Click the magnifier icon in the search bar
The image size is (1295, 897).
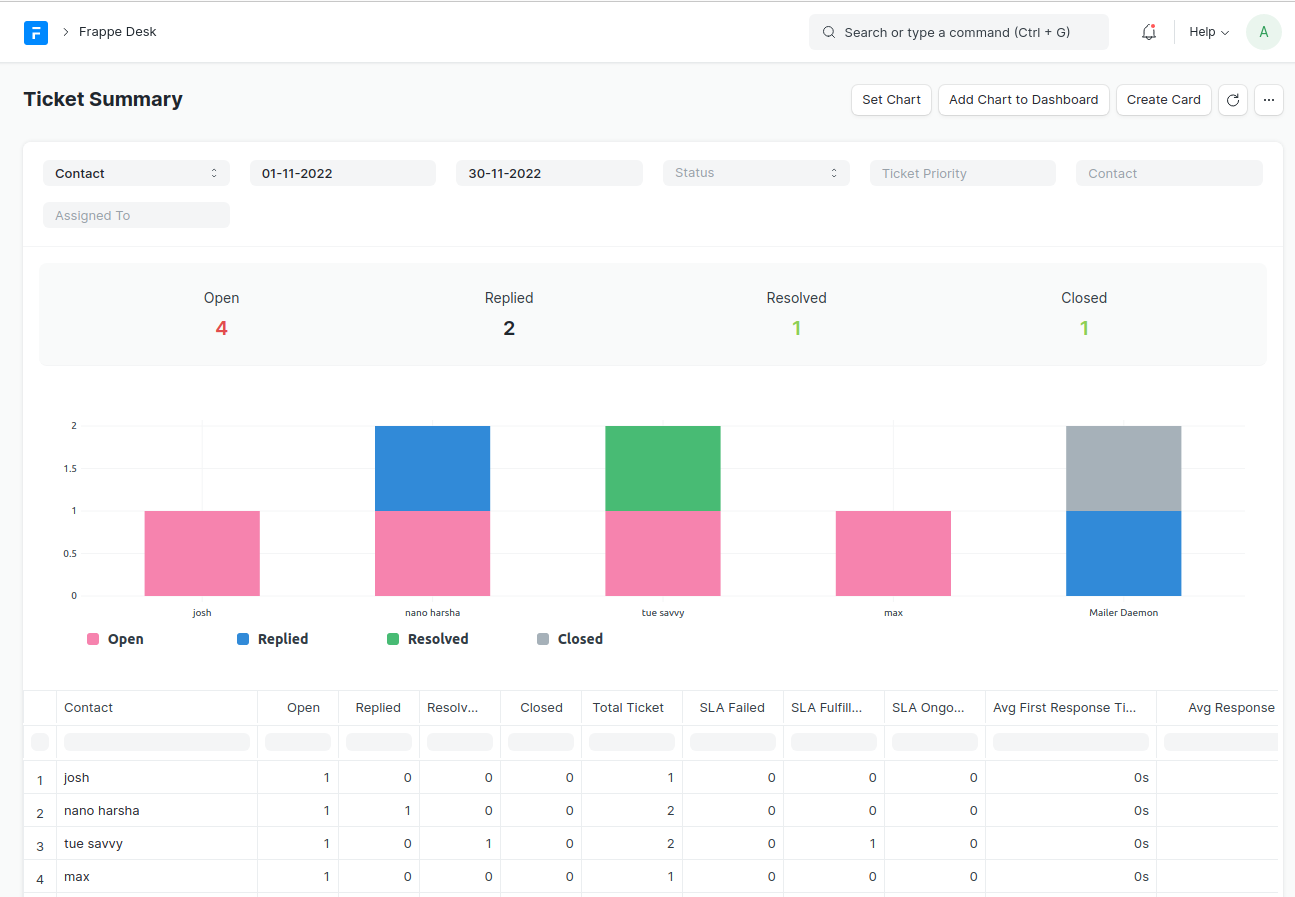tap(828, 32)
